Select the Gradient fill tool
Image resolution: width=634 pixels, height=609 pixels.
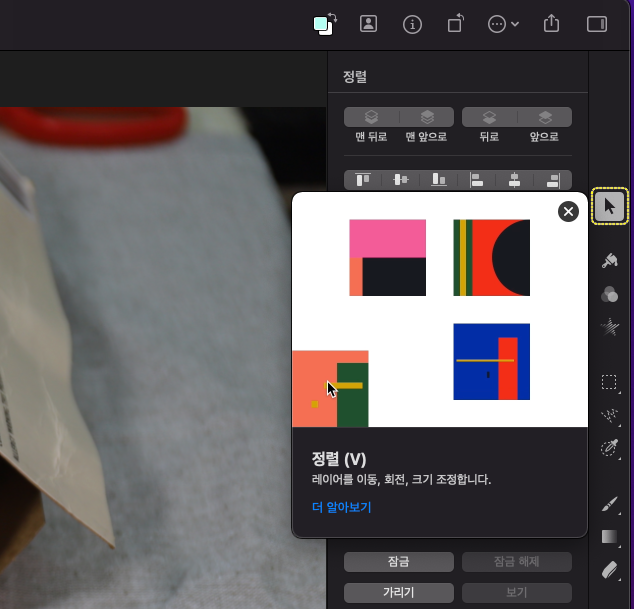[609, 537]
